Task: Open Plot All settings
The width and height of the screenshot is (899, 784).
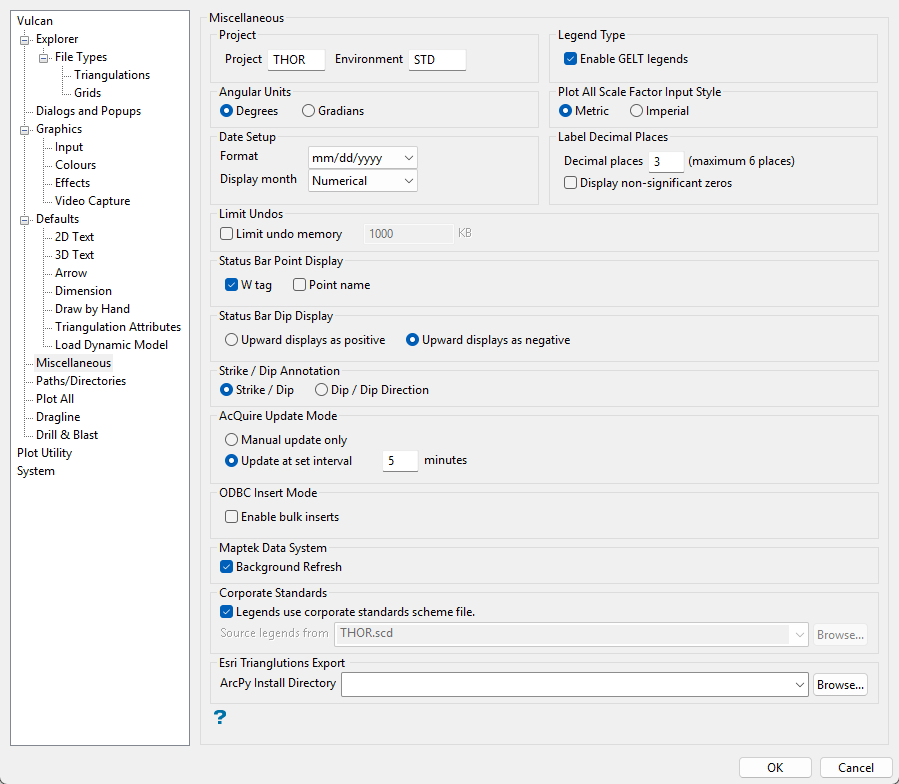Action: [55, 399]
